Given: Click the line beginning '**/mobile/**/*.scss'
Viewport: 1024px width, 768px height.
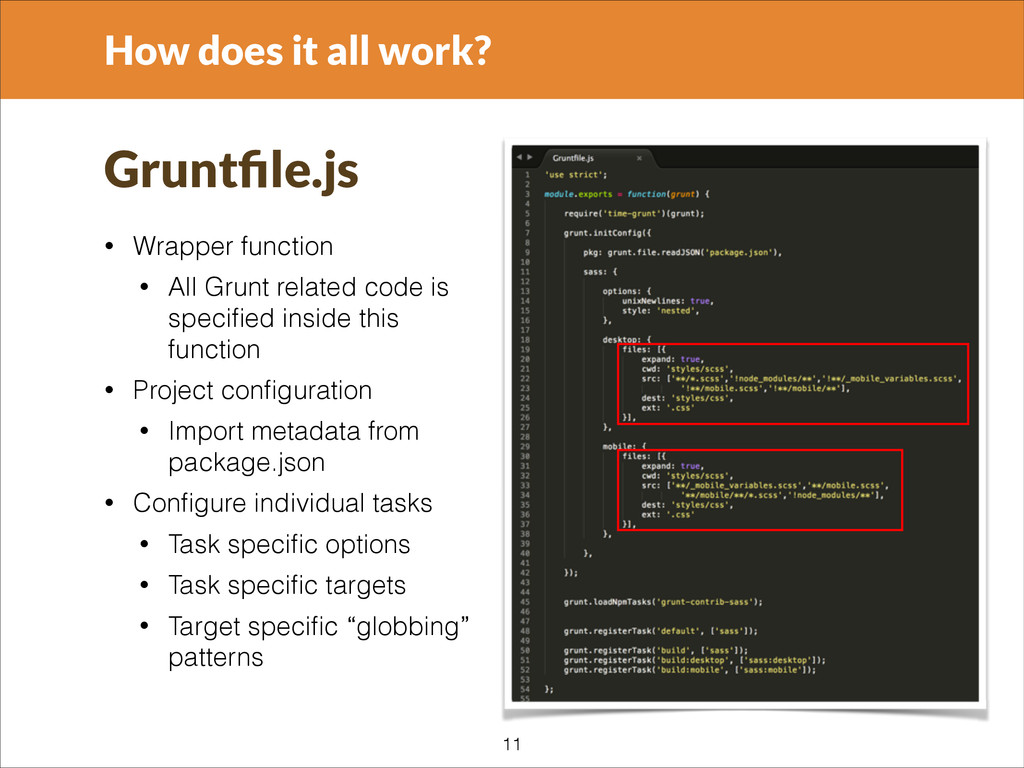Looking at the screenshot, I should click(x=782, y=495).
